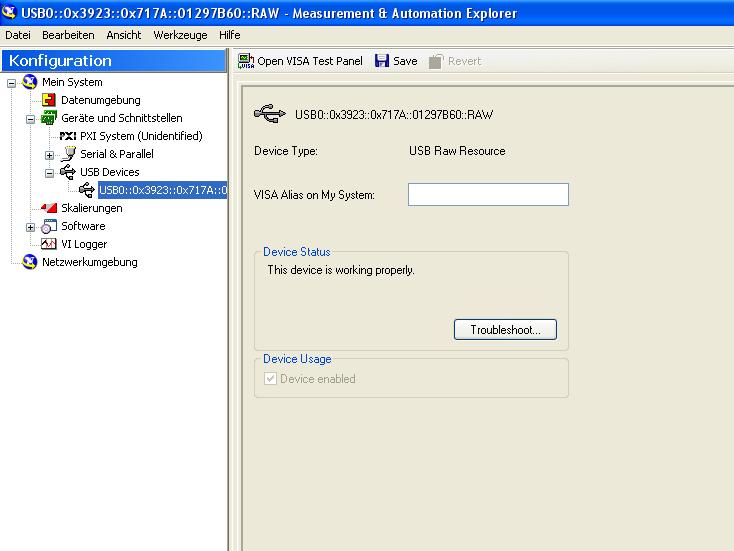Image resolution: width=734 pixels, height=551 pixels.
Task: Select USB0::0x3923::0x717A tree item
Action: (x=162, y=190)
